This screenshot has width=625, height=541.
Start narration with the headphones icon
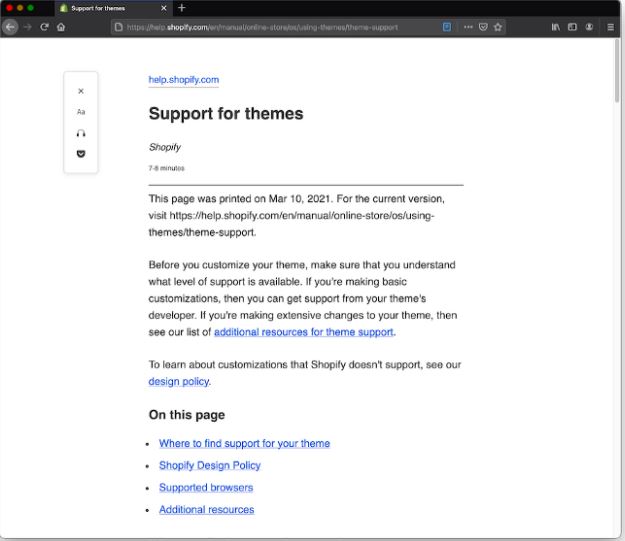coord(81,133)
